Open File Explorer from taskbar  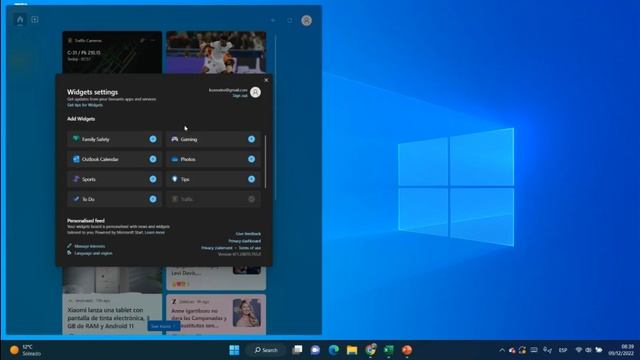click(352, 350)
